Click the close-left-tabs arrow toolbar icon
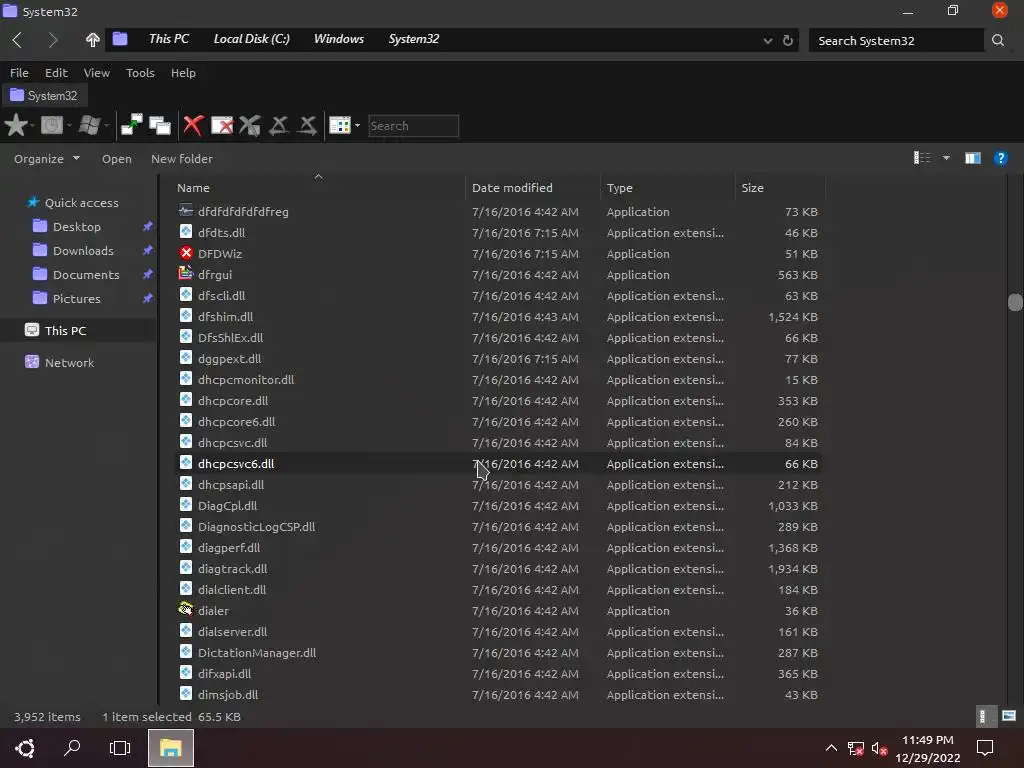The width and height of the screenshot is (1024, 768). (x=279, y=125)
